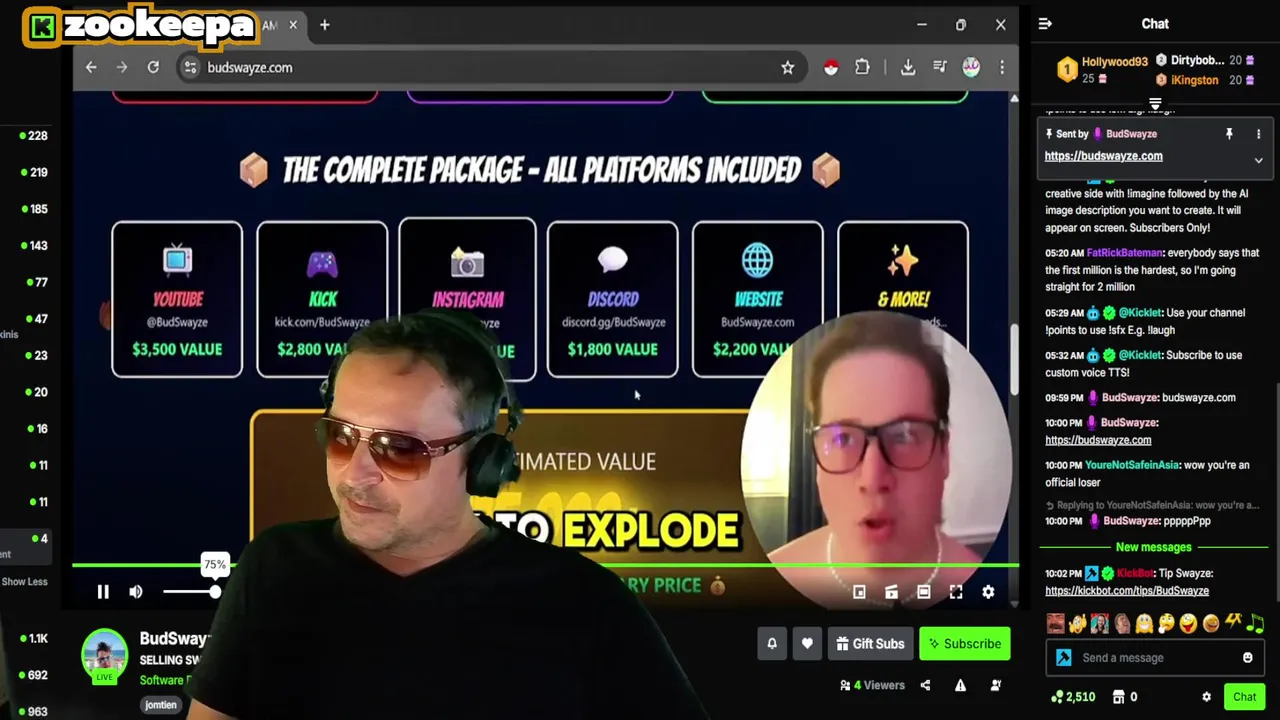Image resolution: width=1280 pixels, height=720 pixels.
Task: Select the lightning bolt emote
Action: click(x=1234, y=623)
